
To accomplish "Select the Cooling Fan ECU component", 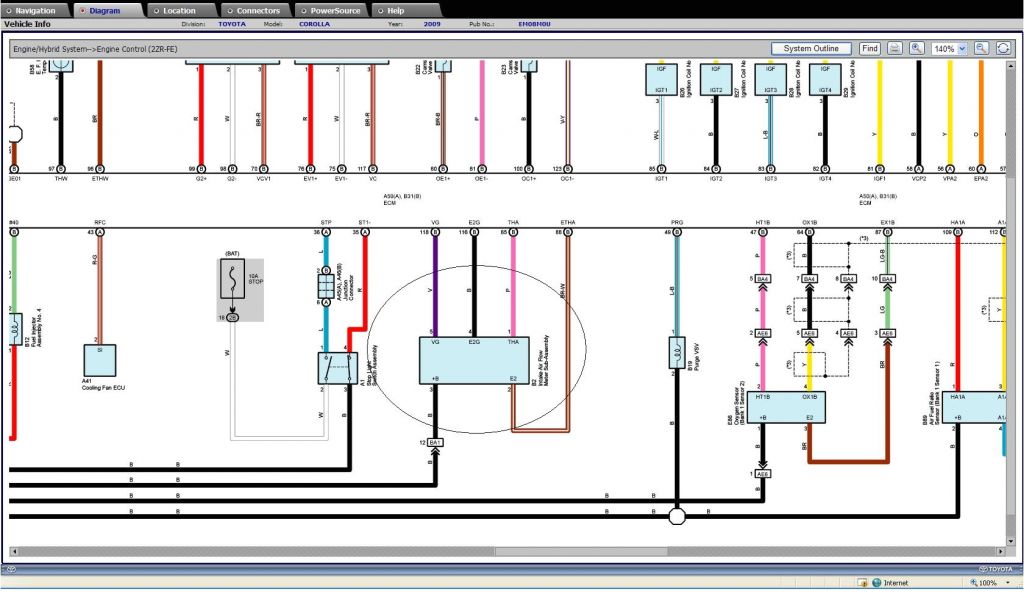I will (x=99, y=362).
